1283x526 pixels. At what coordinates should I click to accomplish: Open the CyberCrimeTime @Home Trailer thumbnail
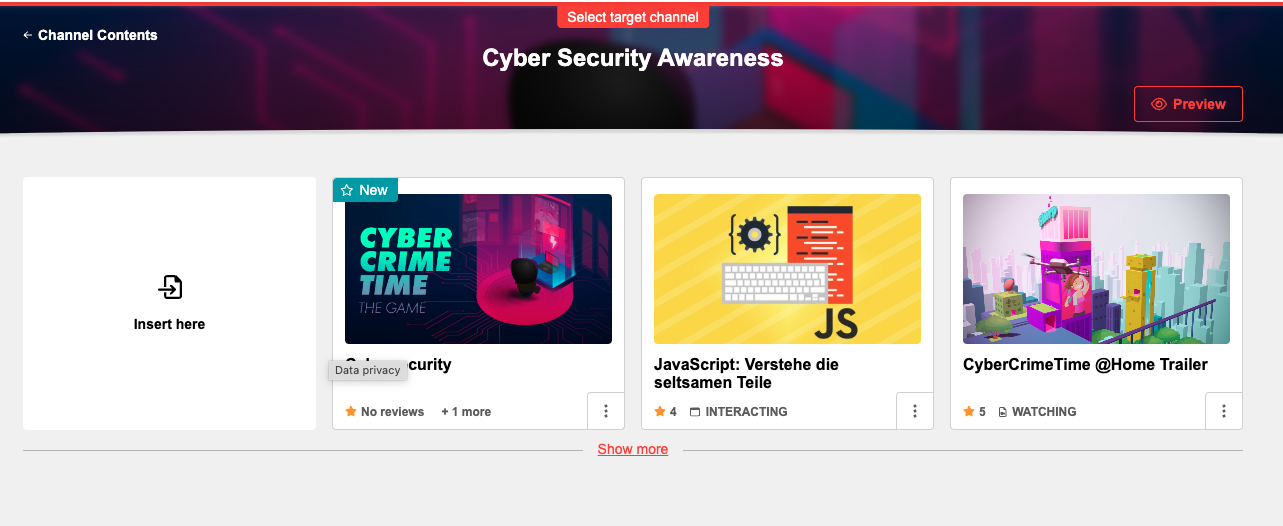click(1096, 269)
